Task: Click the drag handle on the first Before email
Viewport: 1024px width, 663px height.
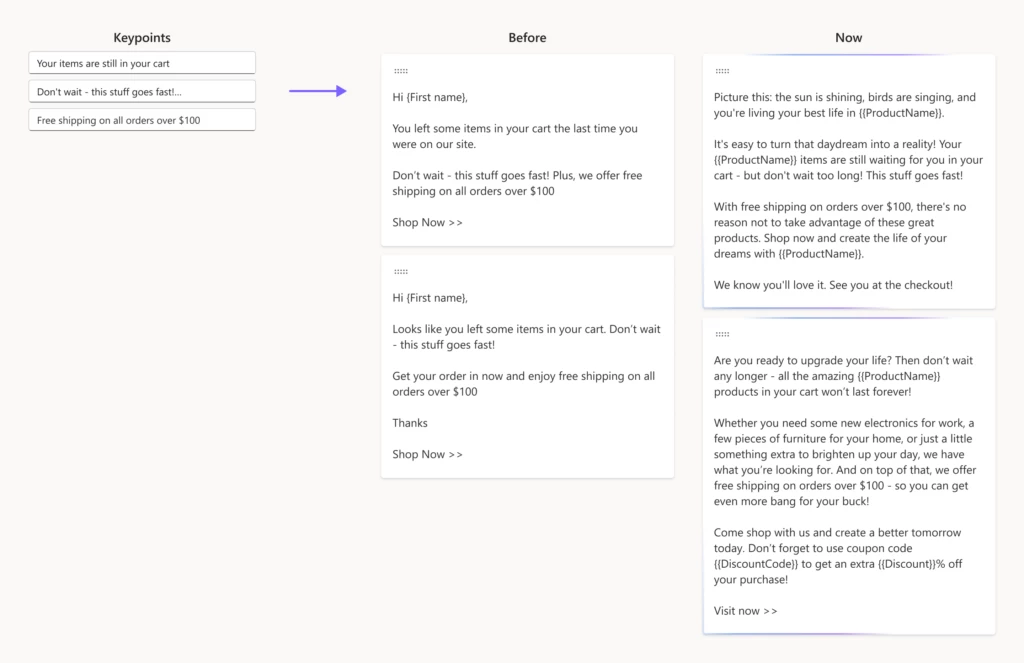Action: coord(401,70)
